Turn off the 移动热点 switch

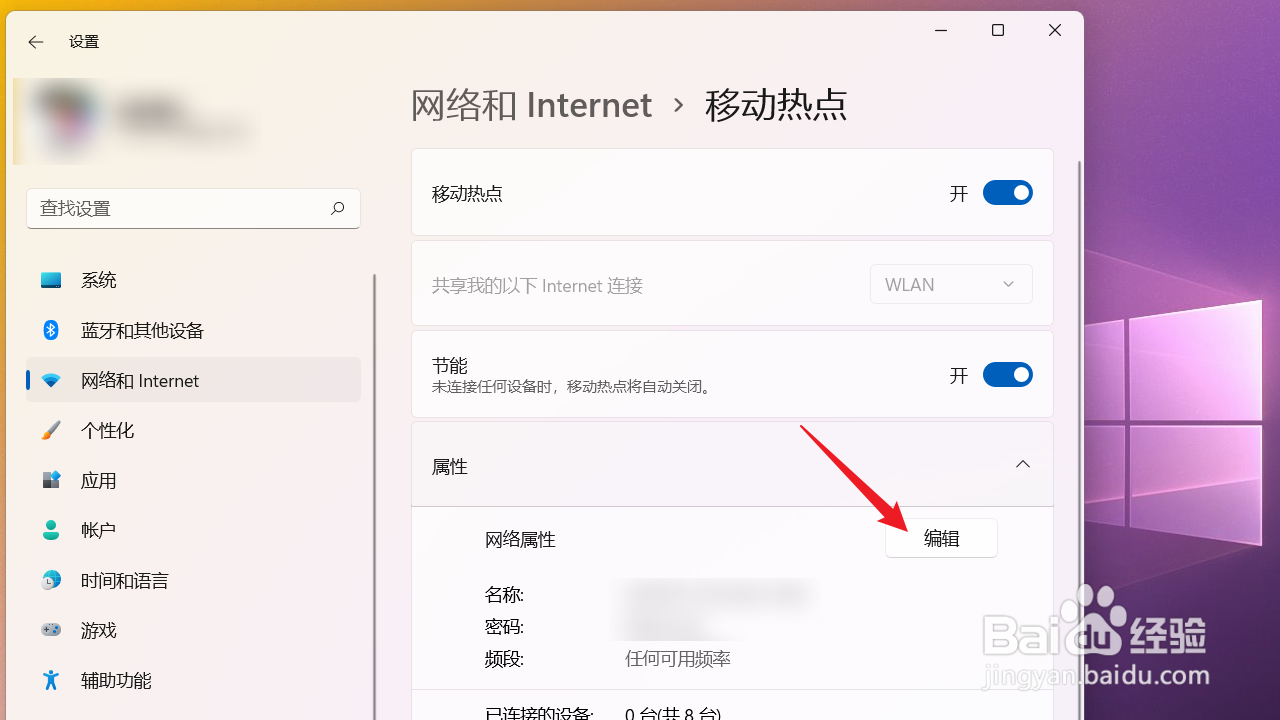coord(1007,192)
